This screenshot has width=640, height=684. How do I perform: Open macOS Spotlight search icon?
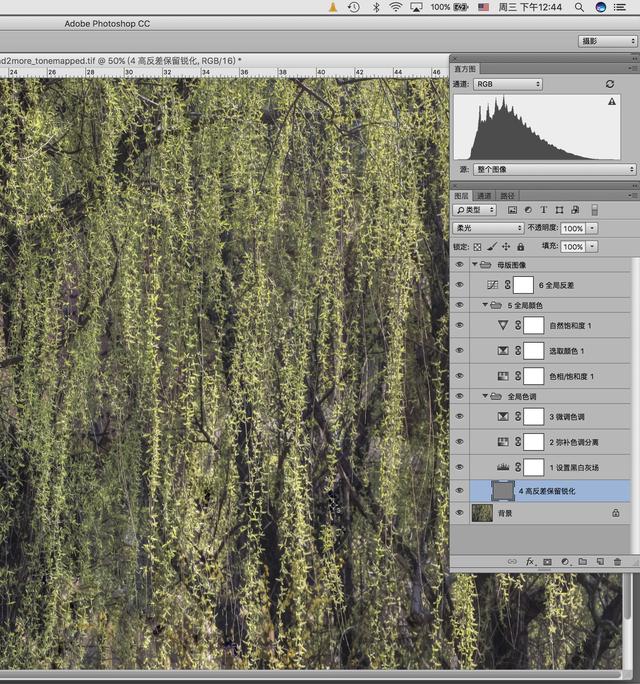pos(578,7)
